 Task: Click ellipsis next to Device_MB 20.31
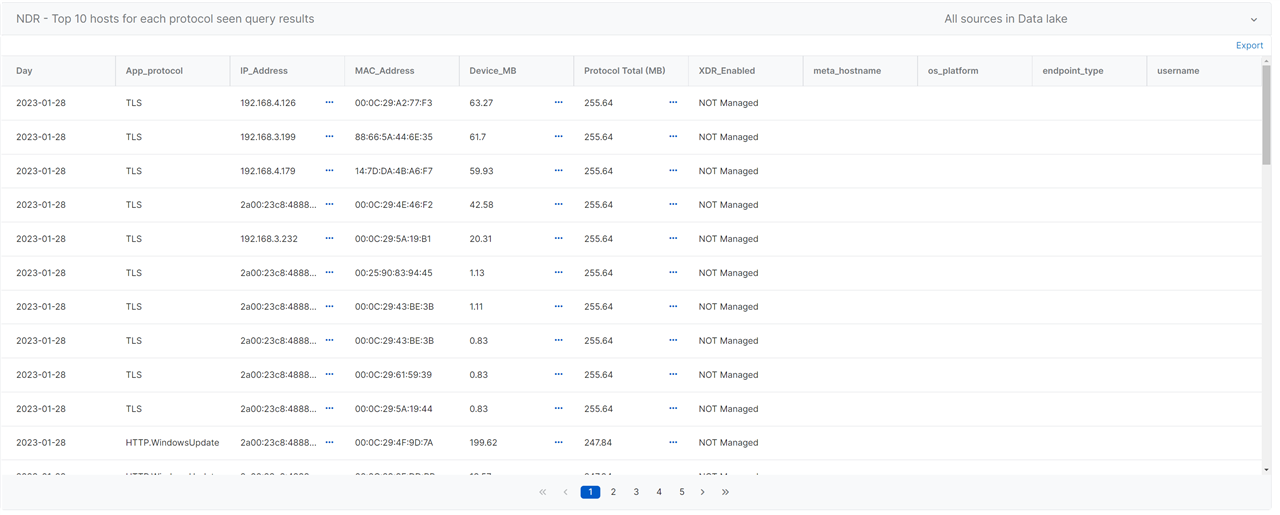[x=558, y=239]
